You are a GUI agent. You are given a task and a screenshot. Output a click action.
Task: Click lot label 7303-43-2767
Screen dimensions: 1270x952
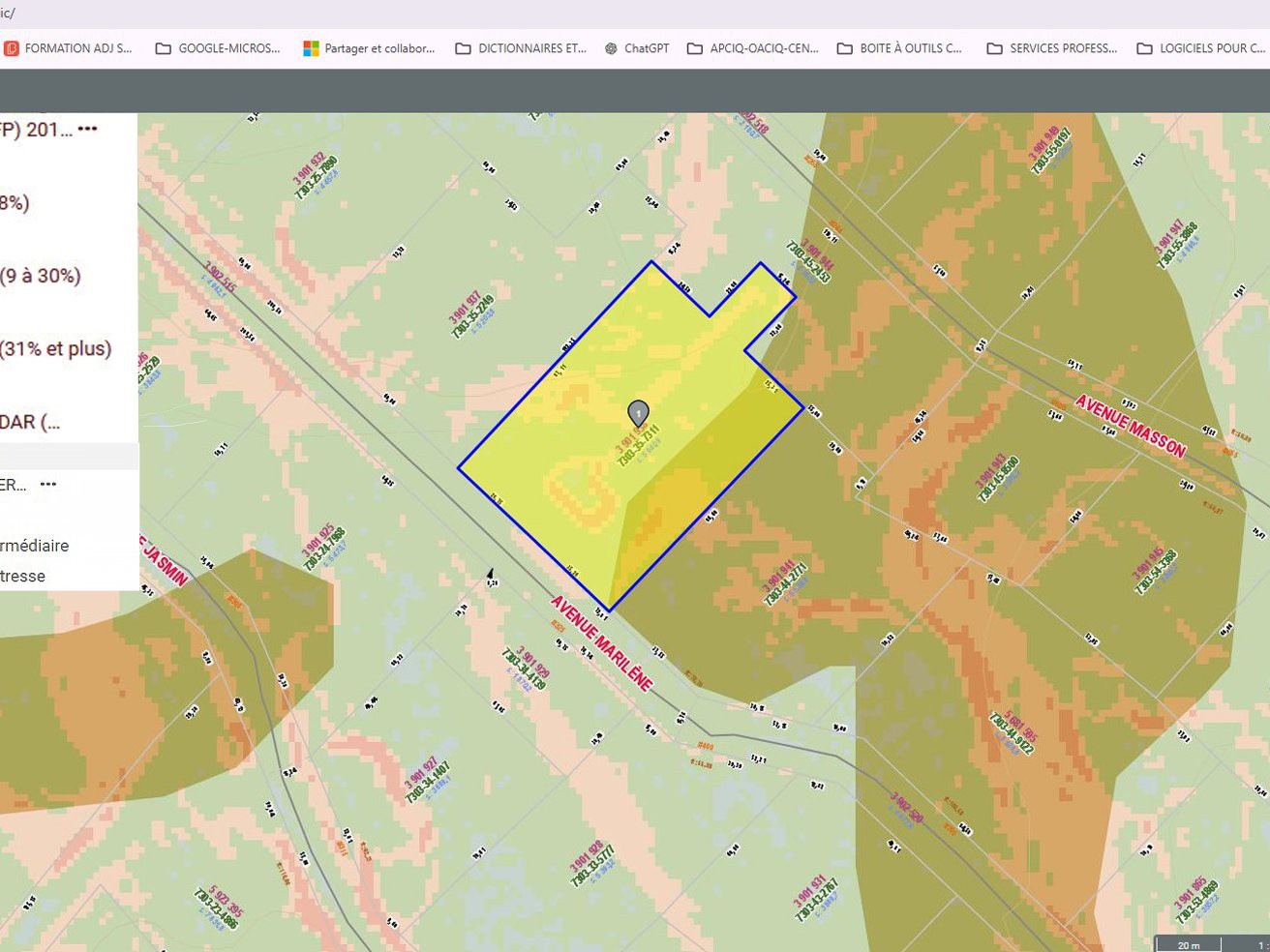[x=817, y=900]
